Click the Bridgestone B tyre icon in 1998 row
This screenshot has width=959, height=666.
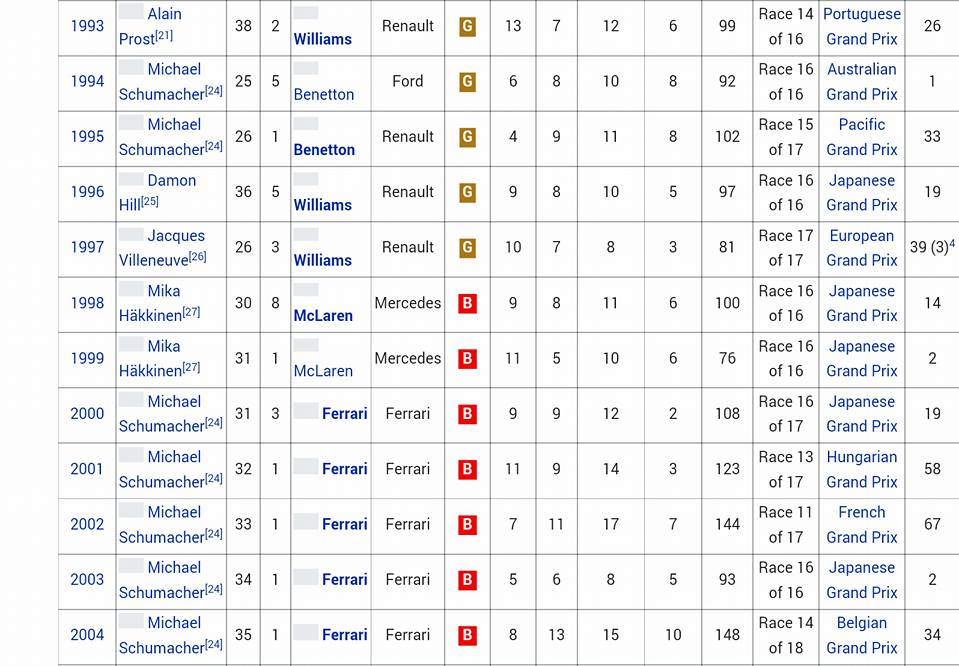point(467,303)
